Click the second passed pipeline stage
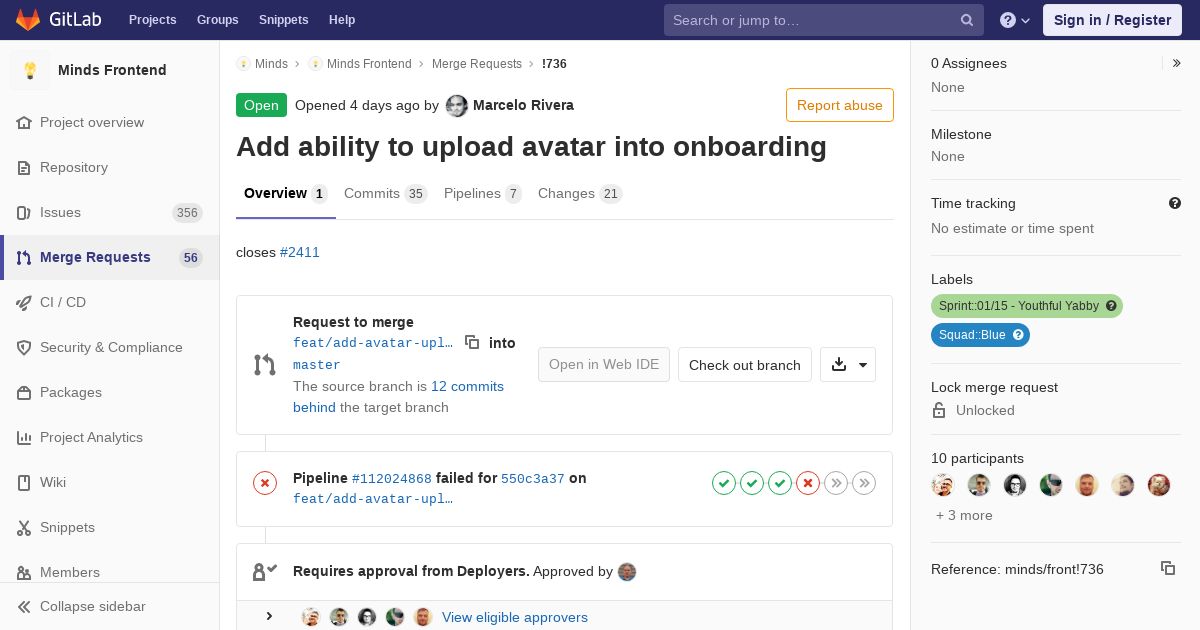The width and height of the screenshot is (1200, 630). (752, 484)
